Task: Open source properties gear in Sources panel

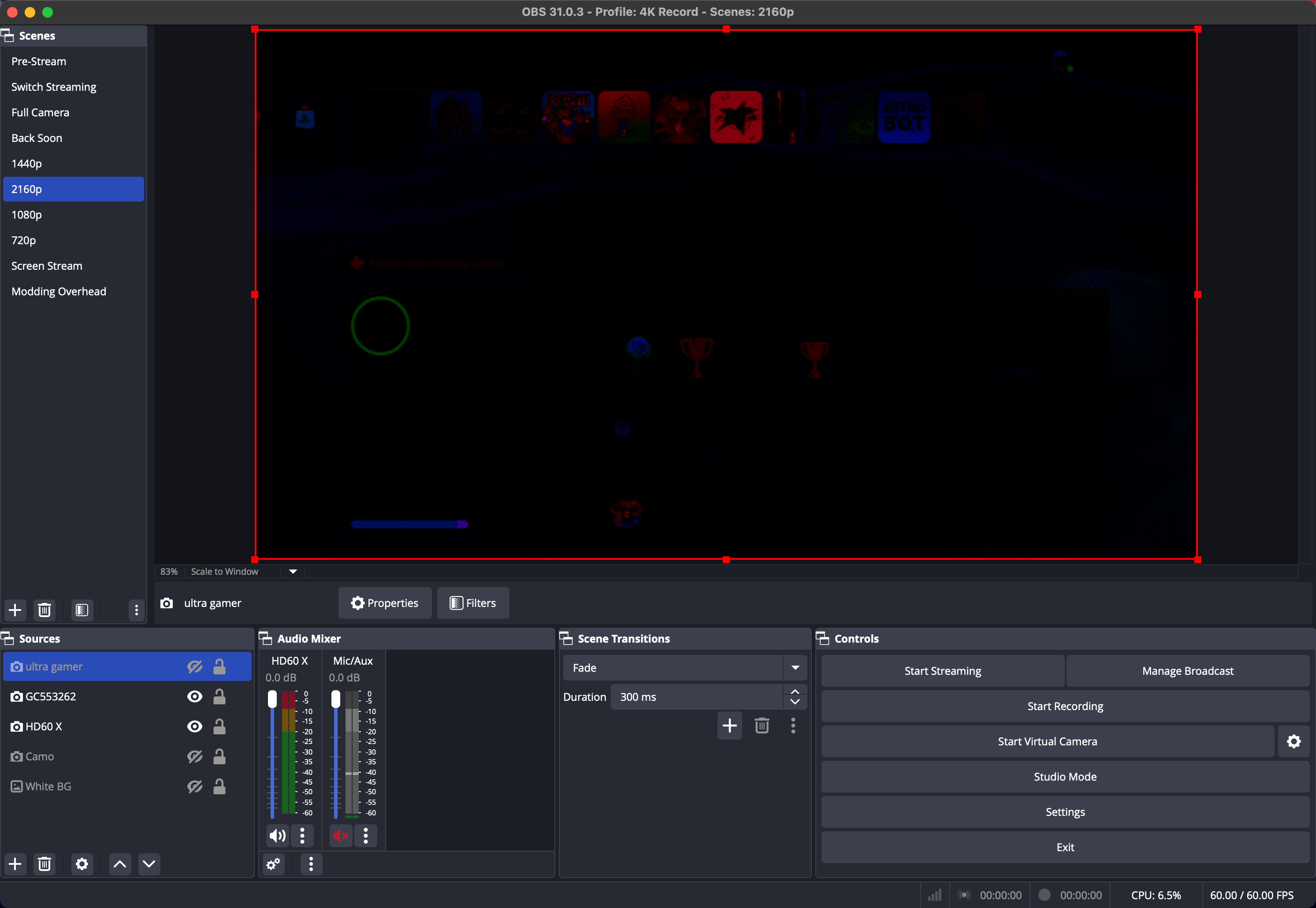Action: [82, 863]
